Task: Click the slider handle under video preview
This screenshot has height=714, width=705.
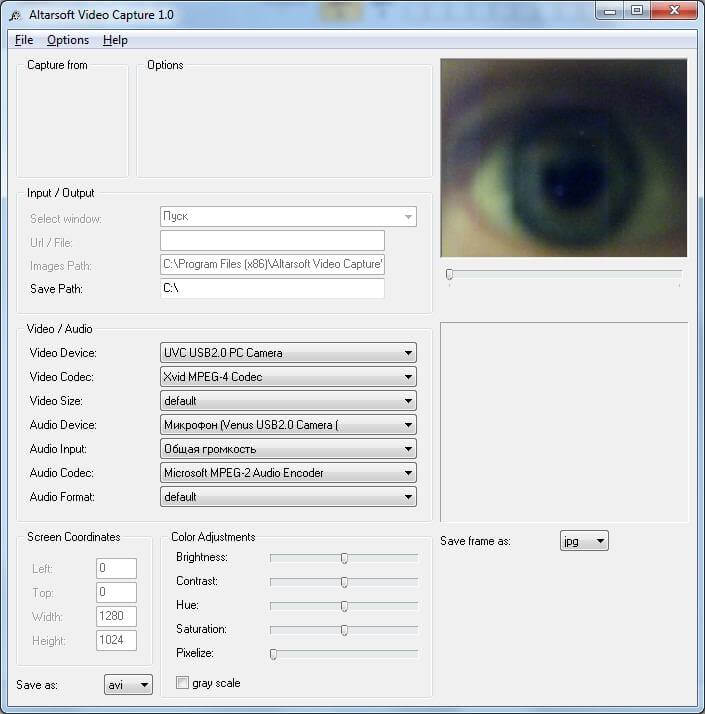Action: point(450,274)
